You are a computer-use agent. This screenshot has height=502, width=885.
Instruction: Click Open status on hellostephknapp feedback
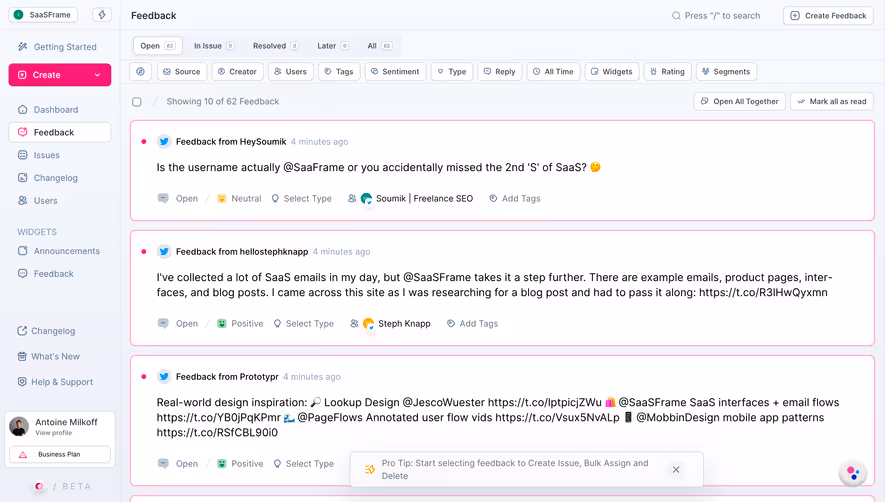tap(178, 324)
